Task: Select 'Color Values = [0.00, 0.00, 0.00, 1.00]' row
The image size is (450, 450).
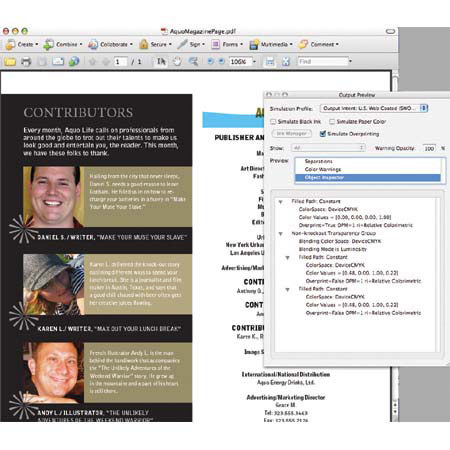Action: point(345,217)
